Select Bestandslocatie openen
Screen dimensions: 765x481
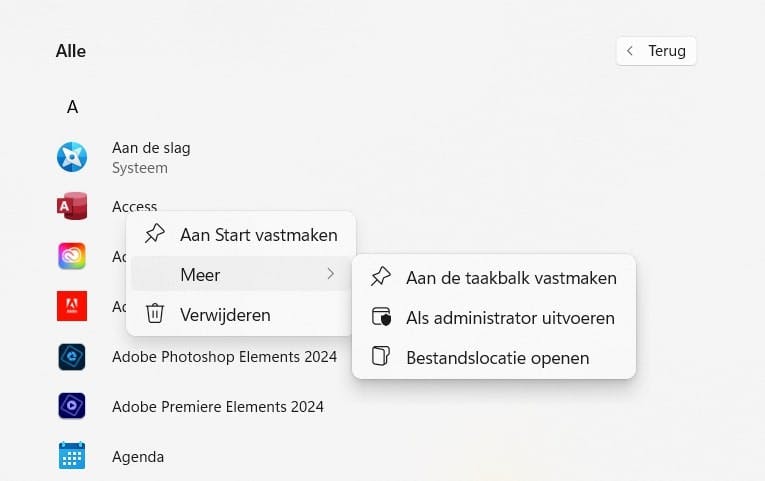pos(497,357)
